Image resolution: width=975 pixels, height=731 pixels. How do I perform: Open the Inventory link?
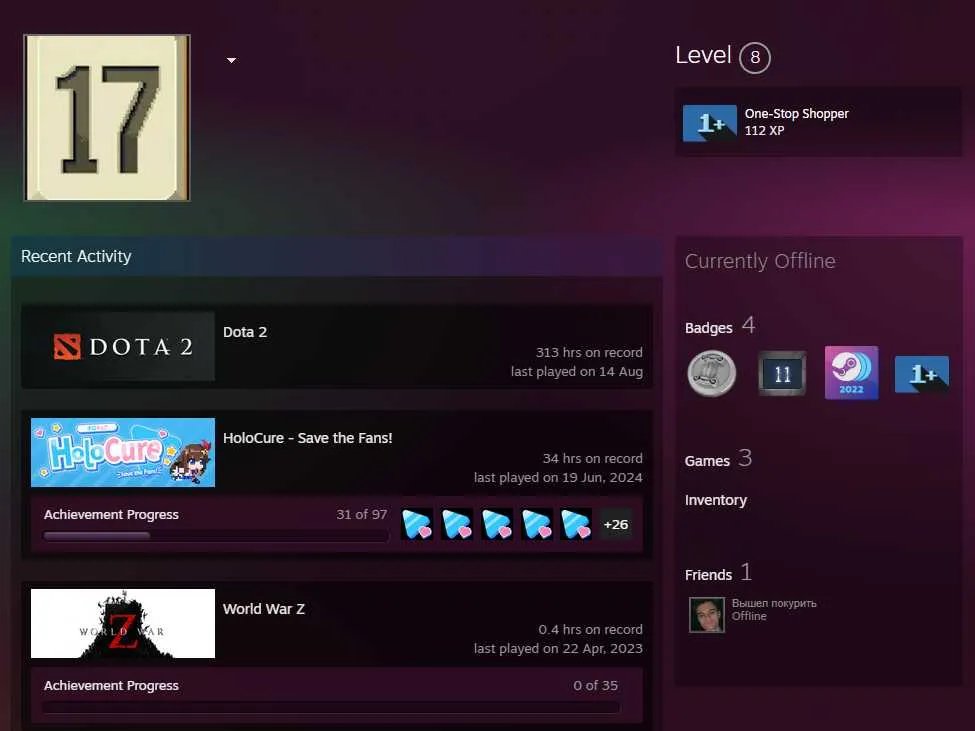(716, 500)
